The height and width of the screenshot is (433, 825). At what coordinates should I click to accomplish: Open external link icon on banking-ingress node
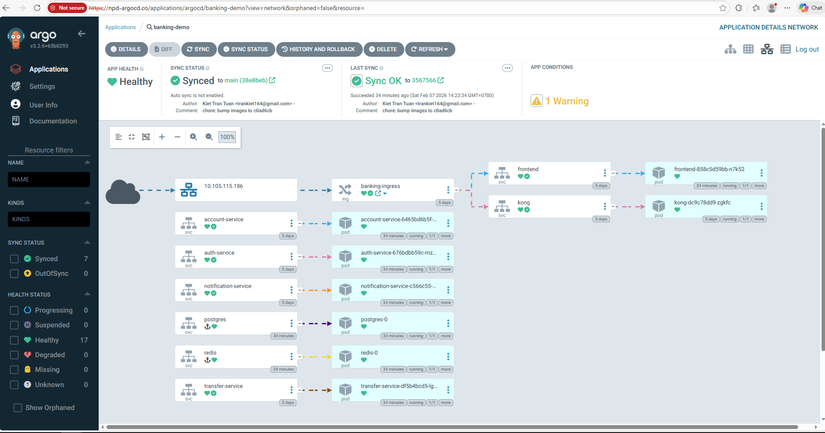pos(378,193)
